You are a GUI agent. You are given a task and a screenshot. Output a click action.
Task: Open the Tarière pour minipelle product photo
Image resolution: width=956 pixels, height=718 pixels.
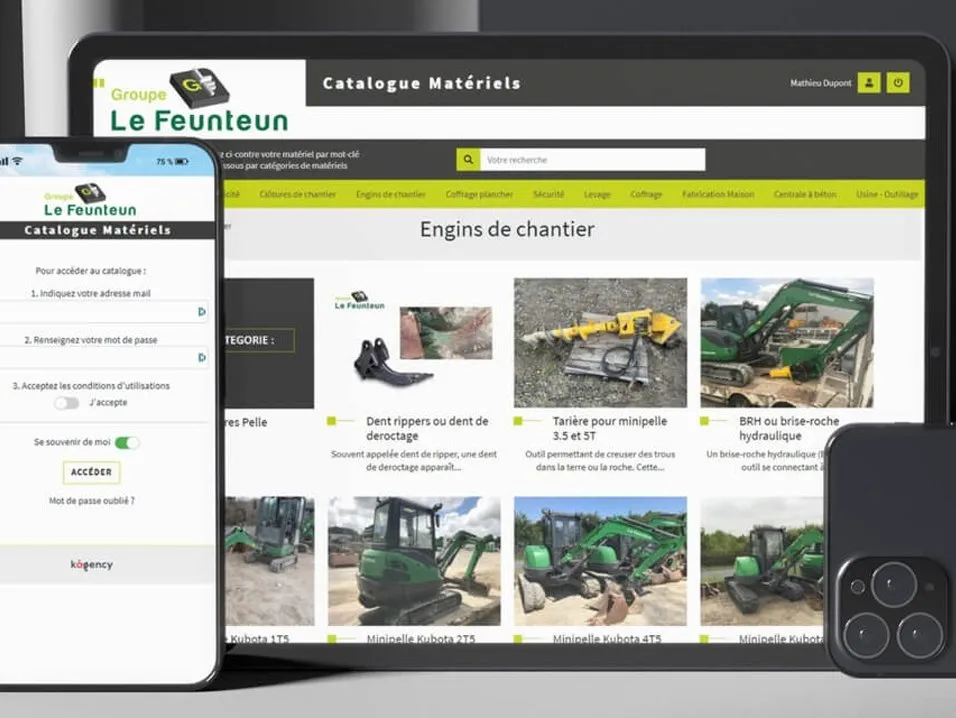tap(600, 343)
